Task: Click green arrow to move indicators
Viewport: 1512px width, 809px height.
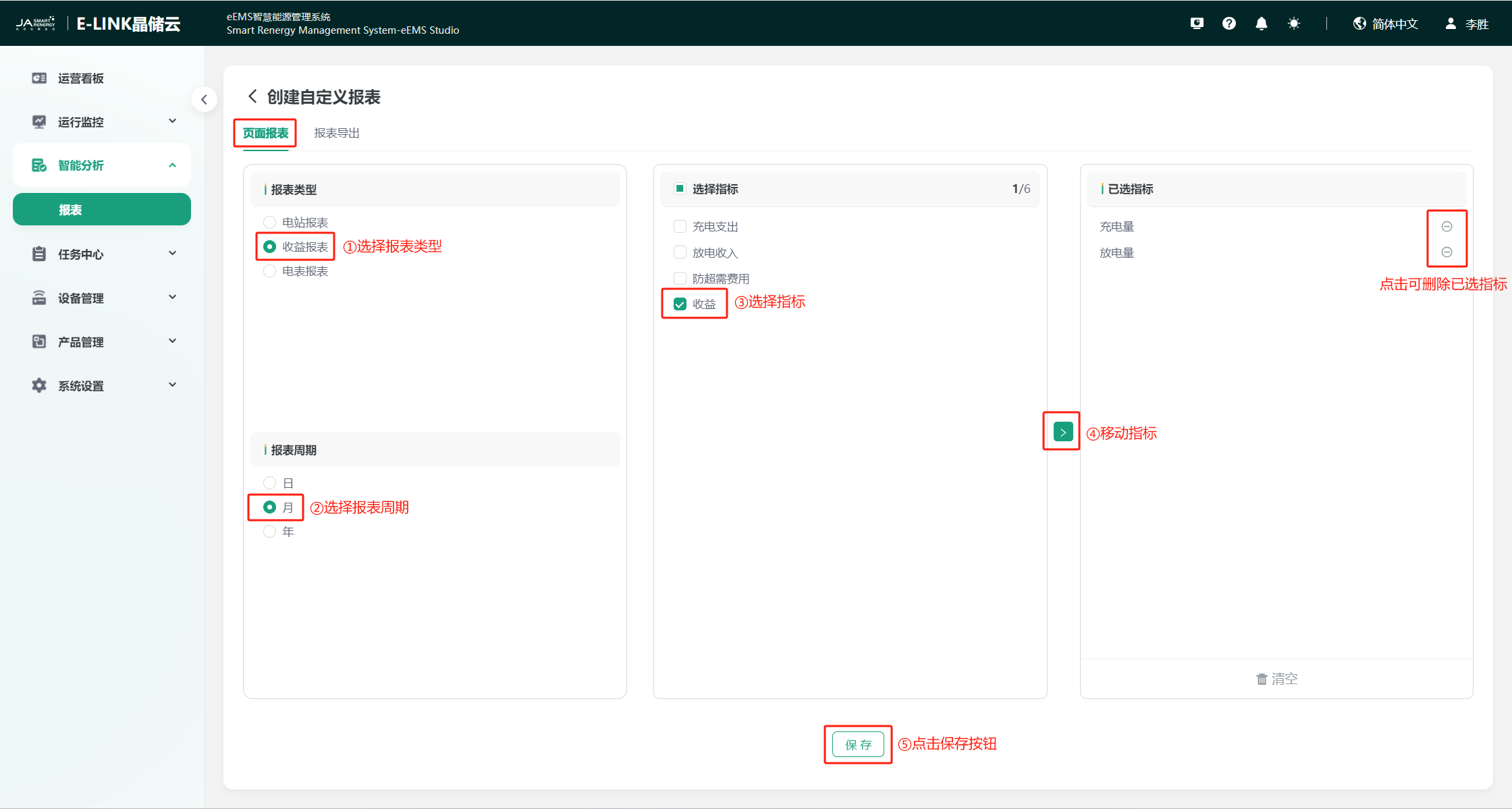Action: click(x=1062, y=432)
